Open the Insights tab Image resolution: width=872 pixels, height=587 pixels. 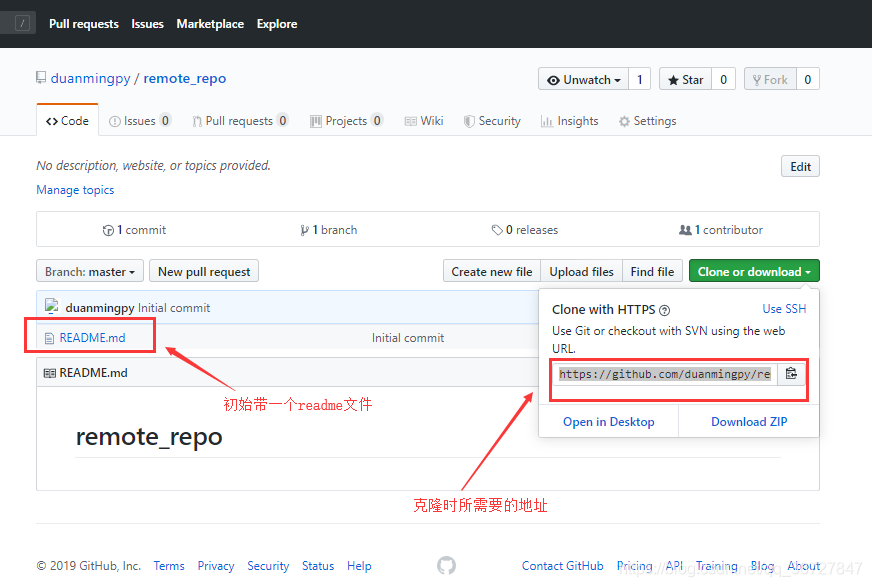click(569, 121)
